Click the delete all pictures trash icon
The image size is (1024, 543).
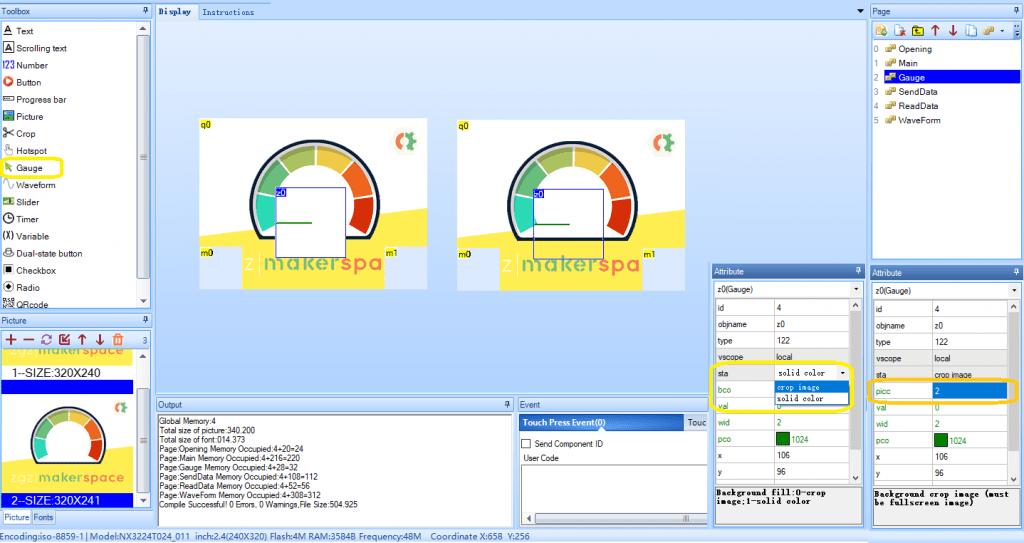tap(118, 340)
